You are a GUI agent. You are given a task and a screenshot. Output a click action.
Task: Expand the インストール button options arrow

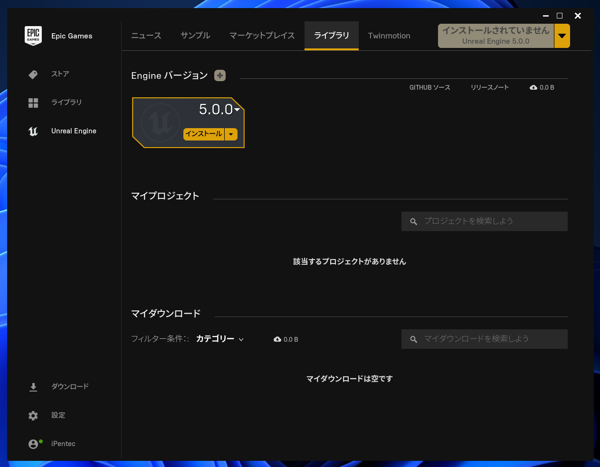coord(231,134)
